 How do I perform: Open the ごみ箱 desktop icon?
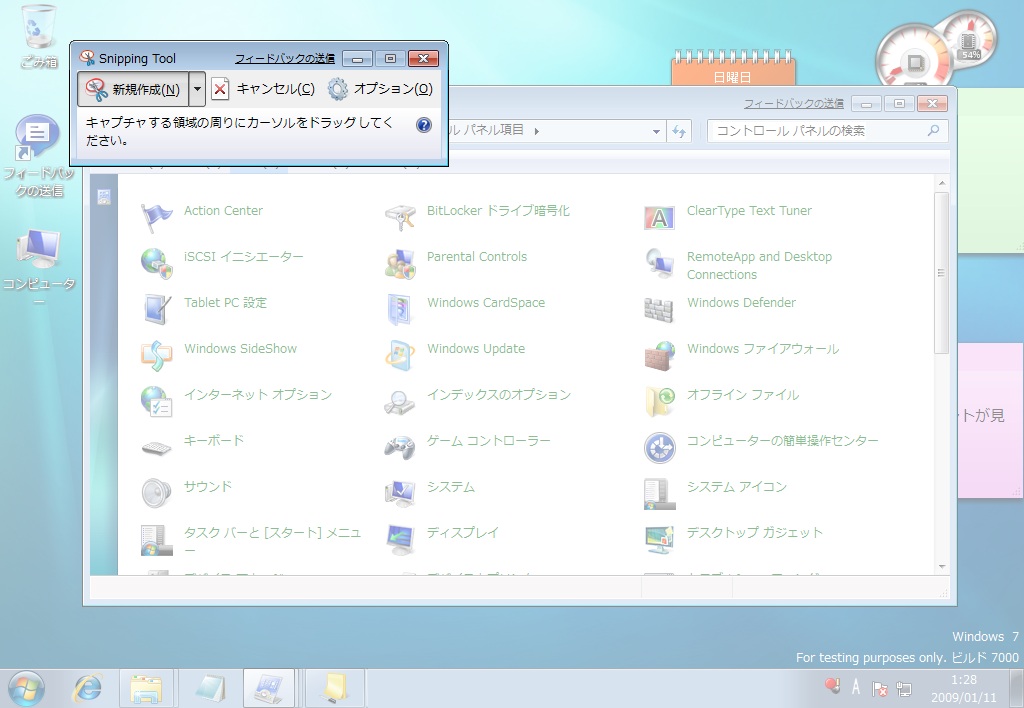tap(39, 36)
